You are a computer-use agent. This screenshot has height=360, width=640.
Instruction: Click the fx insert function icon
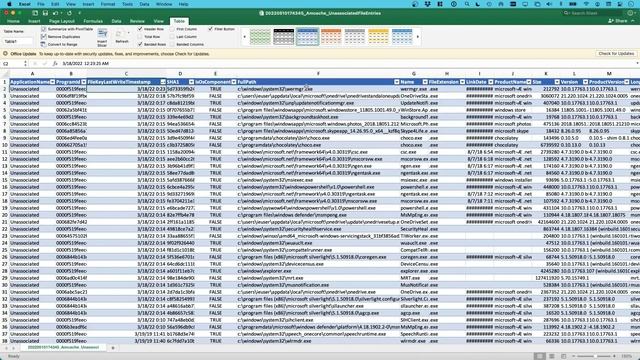tap(55, 64)
